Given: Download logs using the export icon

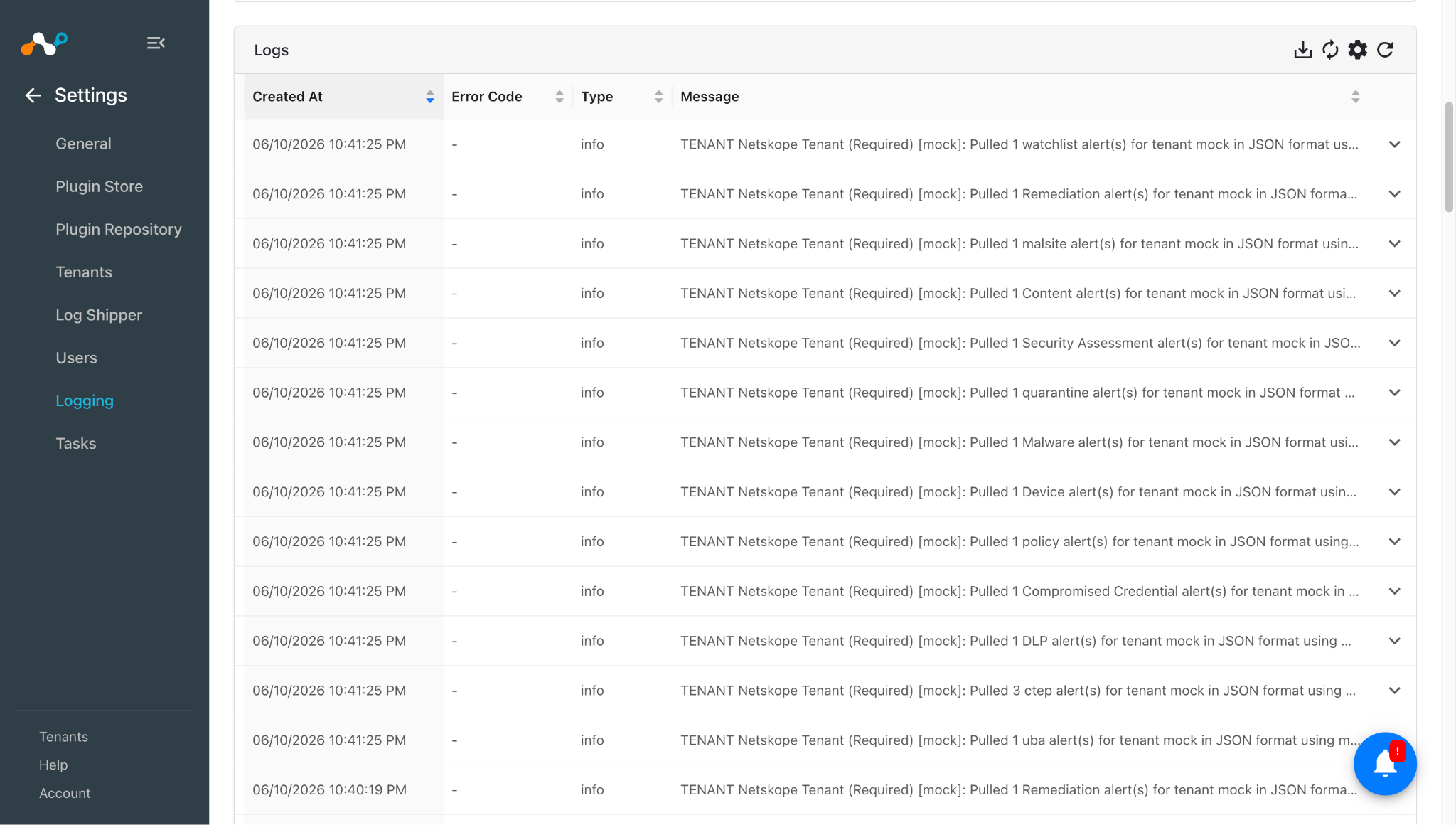Looking at the screenshot, I should click(x=1302, y=50).
